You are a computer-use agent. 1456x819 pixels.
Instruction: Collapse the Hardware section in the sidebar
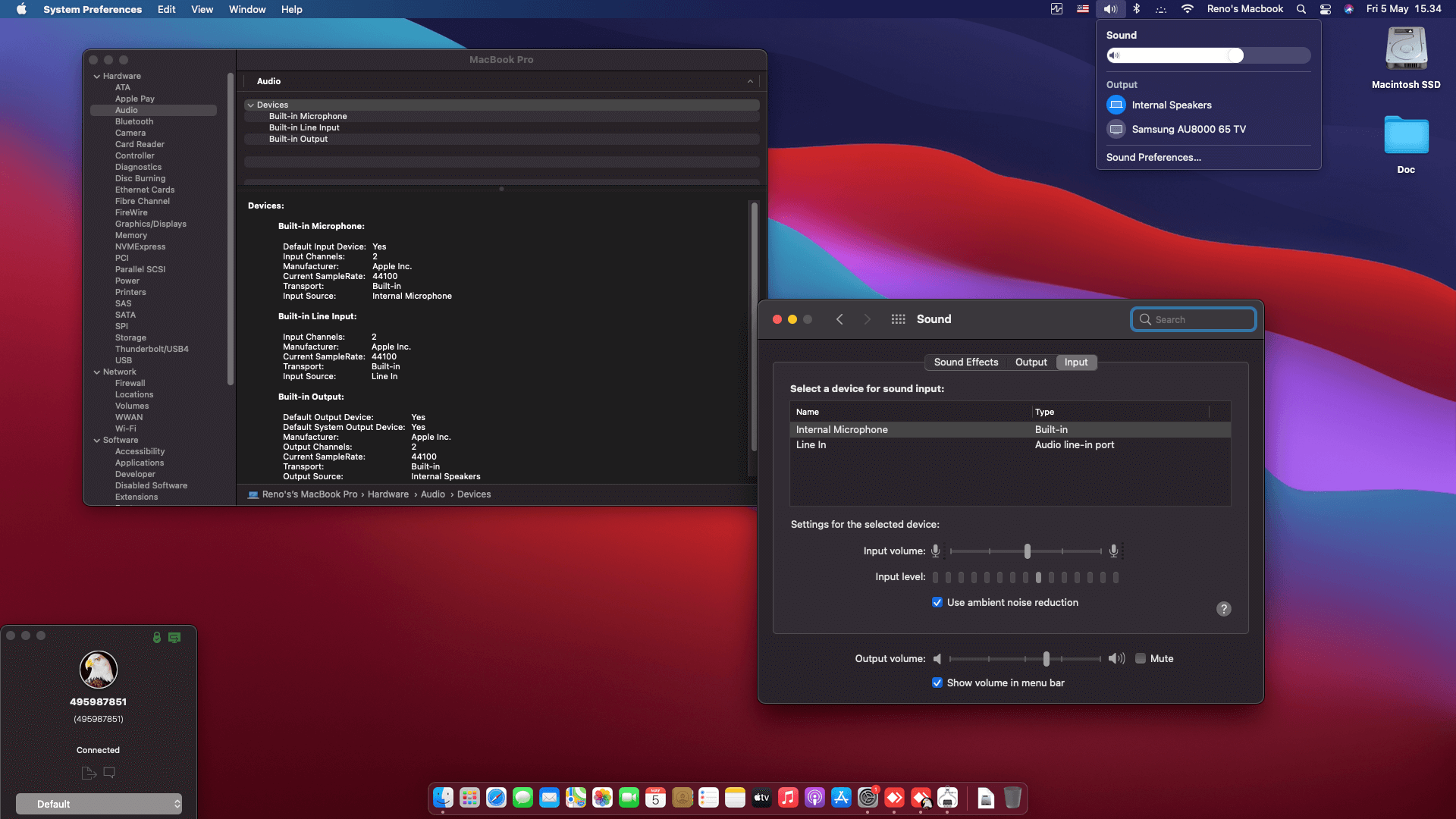[x=97, y=76]
